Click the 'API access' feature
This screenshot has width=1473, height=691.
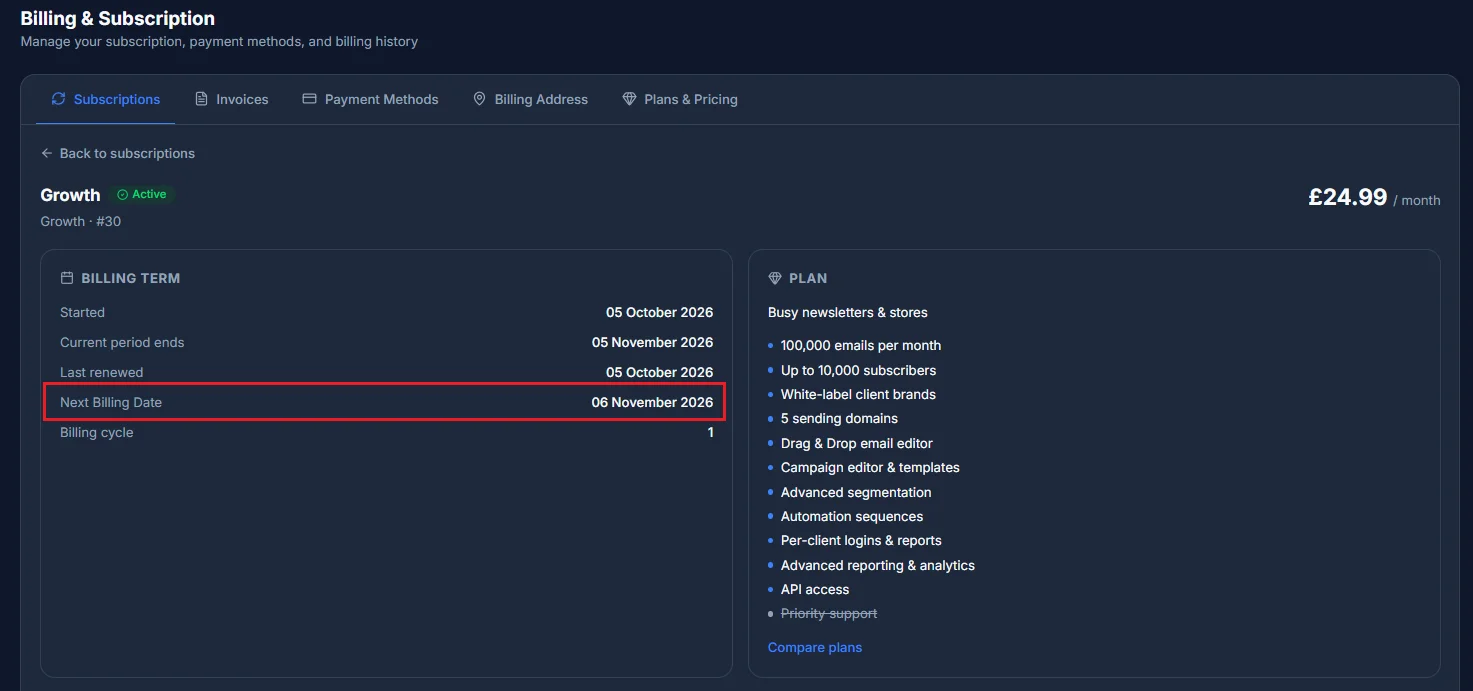click(x=815, y=589)
